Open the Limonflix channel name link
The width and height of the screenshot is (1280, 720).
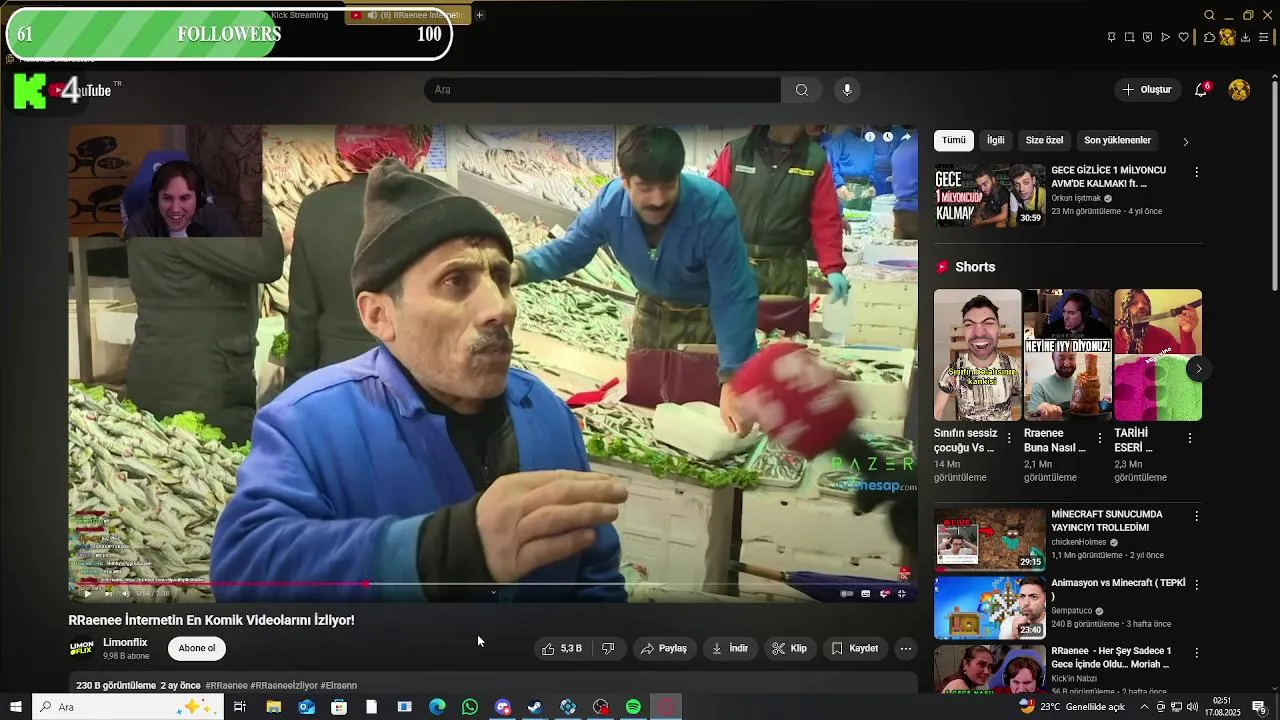pyautogui.click(x=125, y=643)
